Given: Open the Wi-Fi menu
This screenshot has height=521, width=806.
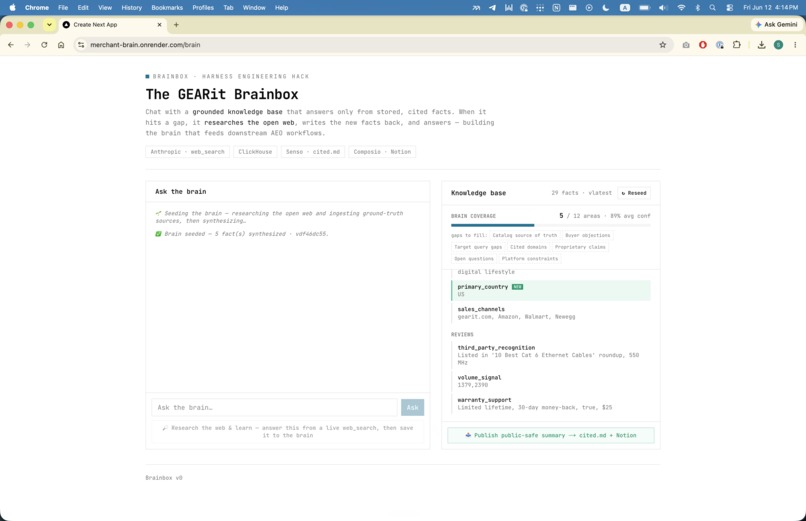Looking at the screenshot, I should [681, 8].
